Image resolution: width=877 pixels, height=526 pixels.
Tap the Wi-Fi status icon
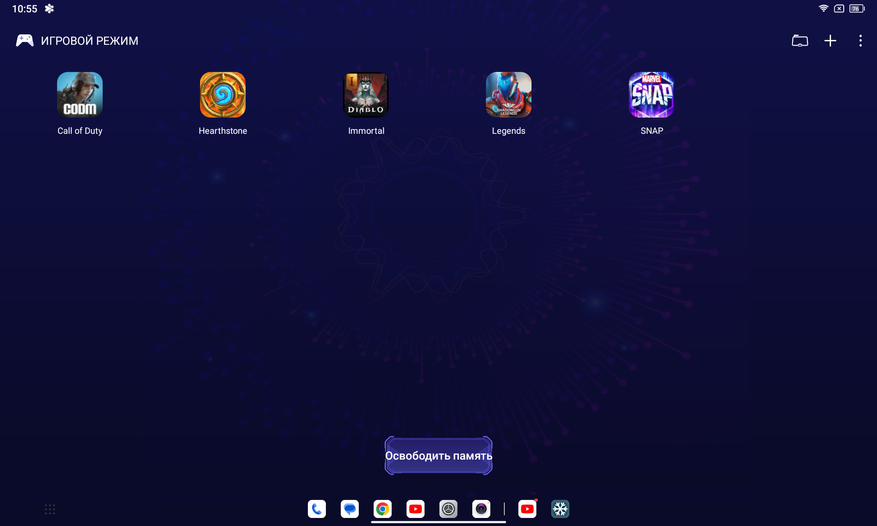(823, 8)
